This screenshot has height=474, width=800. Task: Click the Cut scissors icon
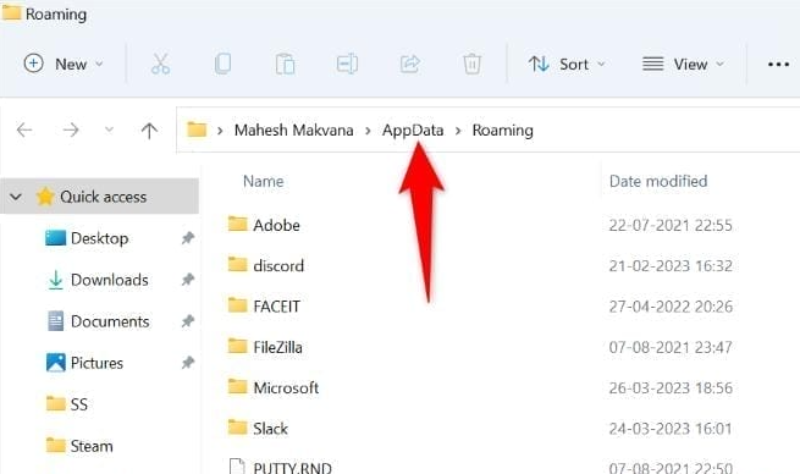(160, 64)
